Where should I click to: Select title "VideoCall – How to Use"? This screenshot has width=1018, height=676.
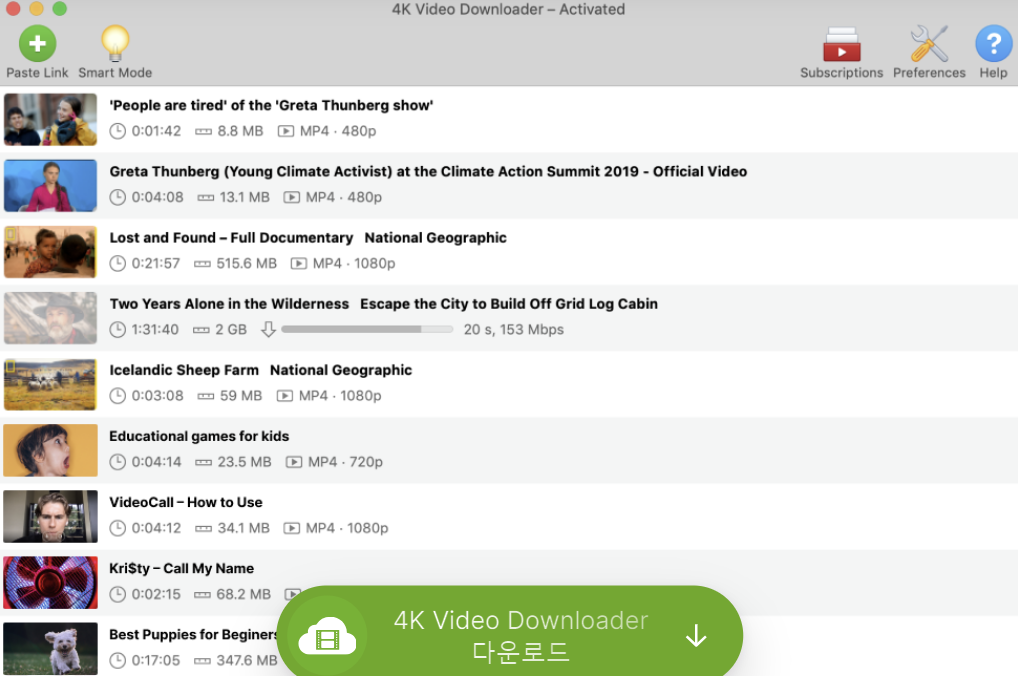click(186, 503)
